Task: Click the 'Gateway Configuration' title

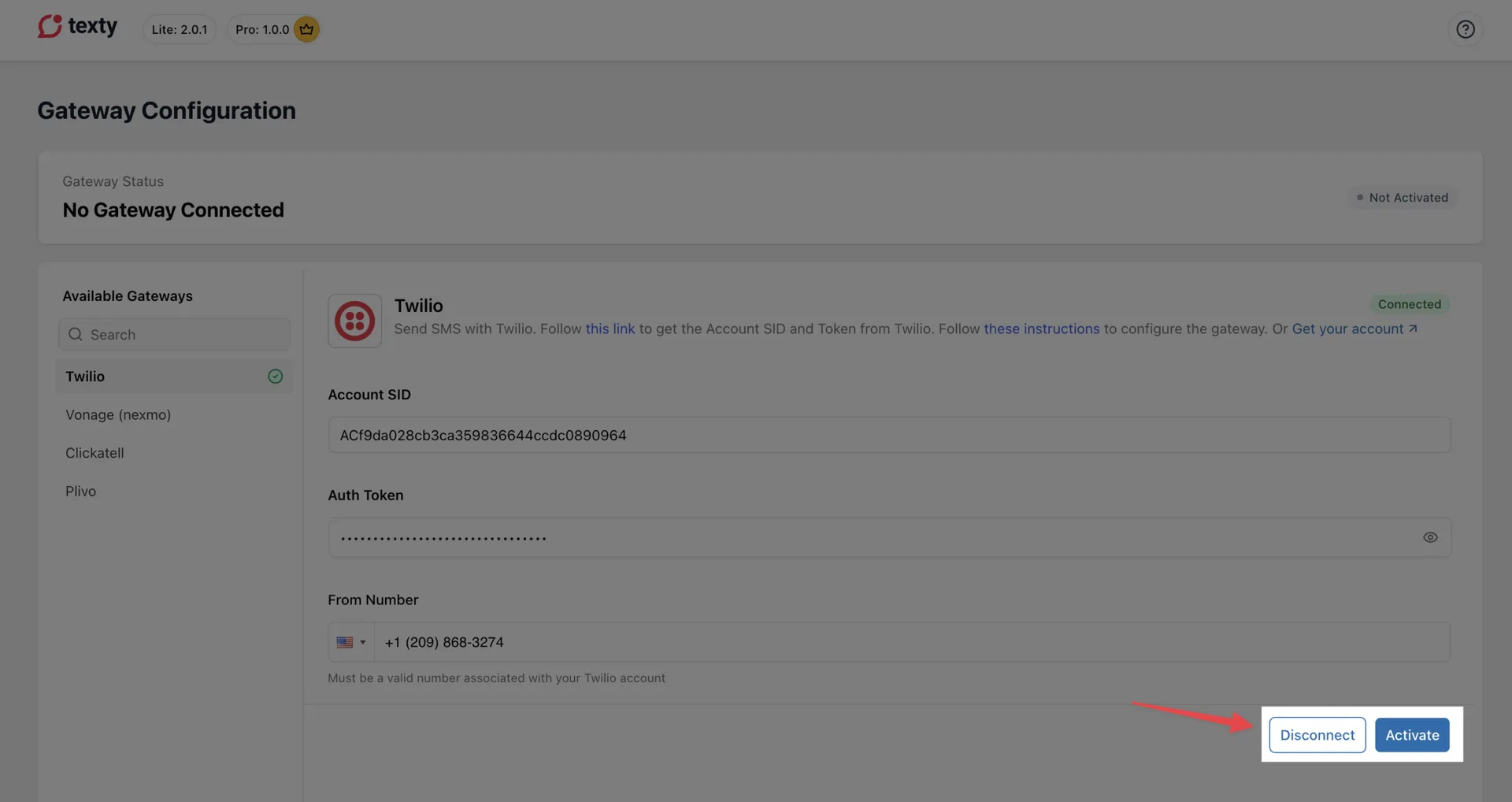Action: point(167,110)
